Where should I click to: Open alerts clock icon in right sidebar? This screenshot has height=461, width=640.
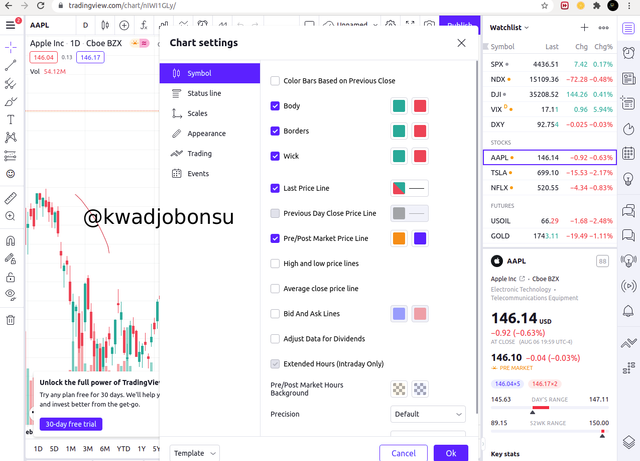(629, 53)
